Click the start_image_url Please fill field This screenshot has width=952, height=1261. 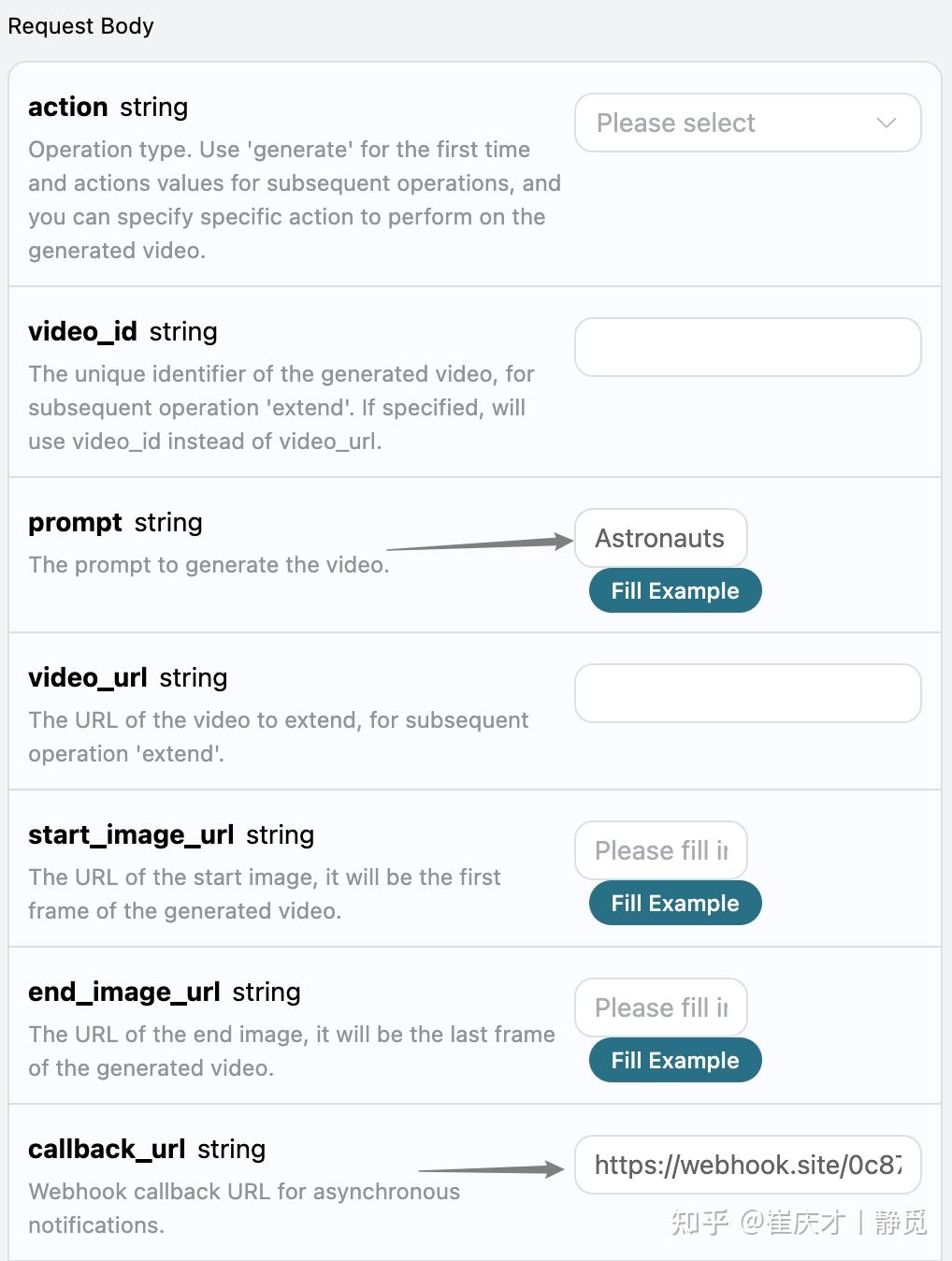click(659, 850)
